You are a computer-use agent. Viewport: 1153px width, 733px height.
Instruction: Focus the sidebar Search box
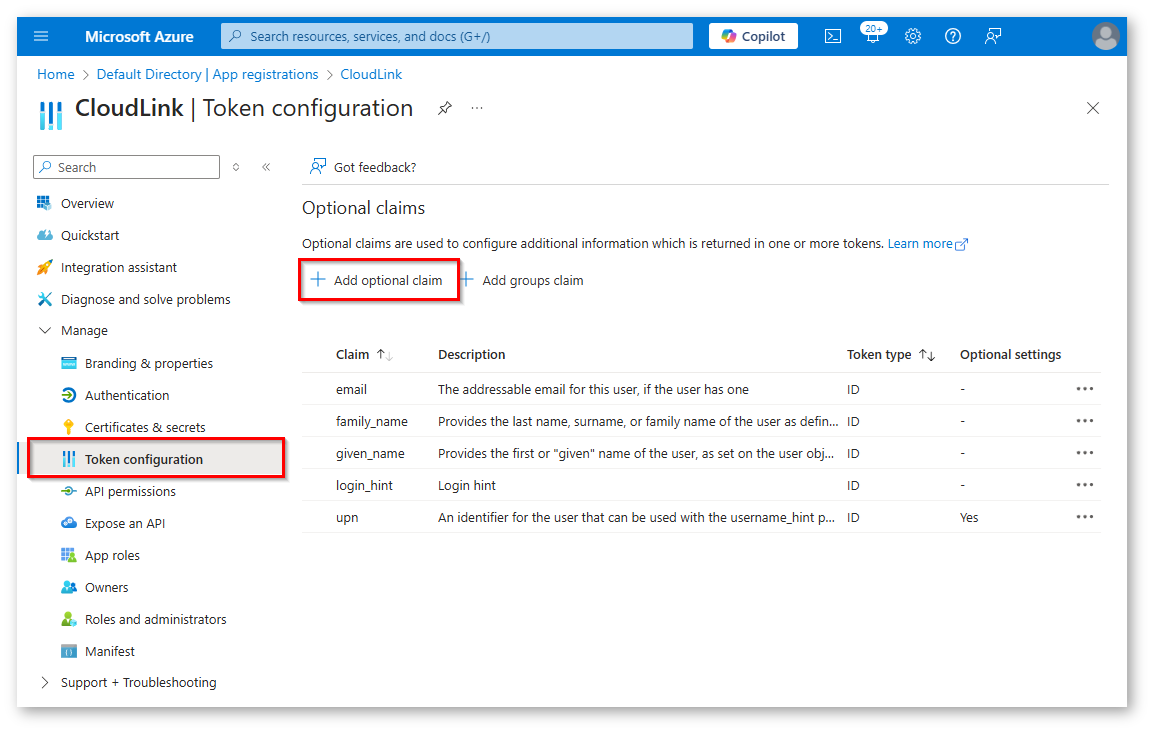[x=126, y=167]
